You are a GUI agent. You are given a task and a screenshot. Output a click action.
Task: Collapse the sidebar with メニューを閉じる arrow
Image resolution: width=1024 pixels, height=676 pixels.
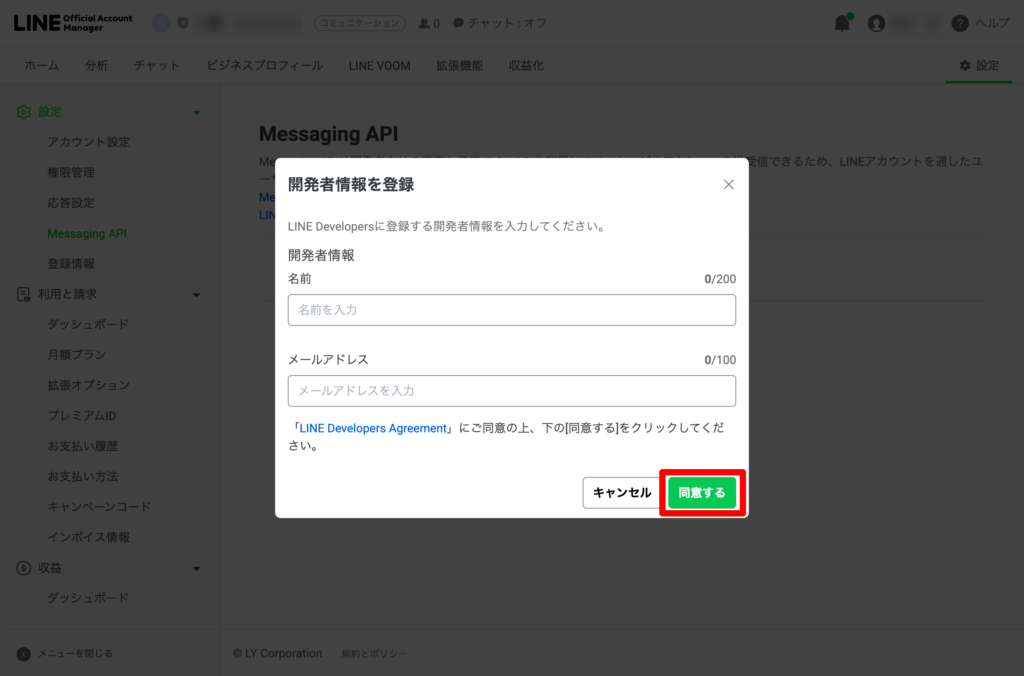(24, 653)
